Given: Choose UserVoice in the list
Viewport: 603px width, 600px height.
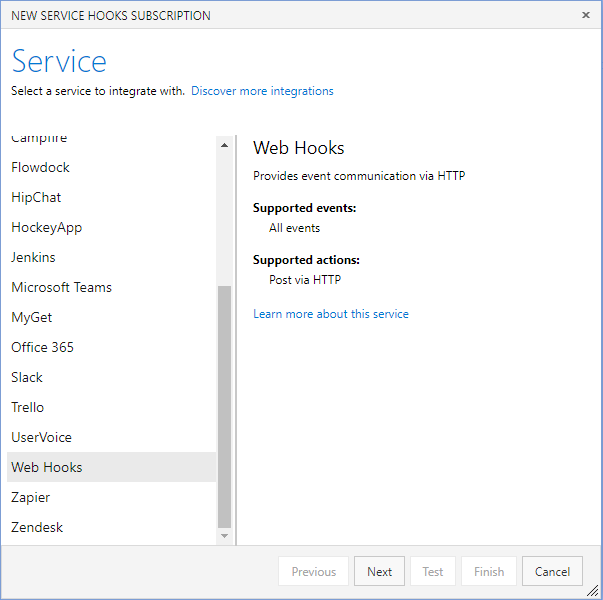Looking at the screenshot, I should [x=112, y=437].
